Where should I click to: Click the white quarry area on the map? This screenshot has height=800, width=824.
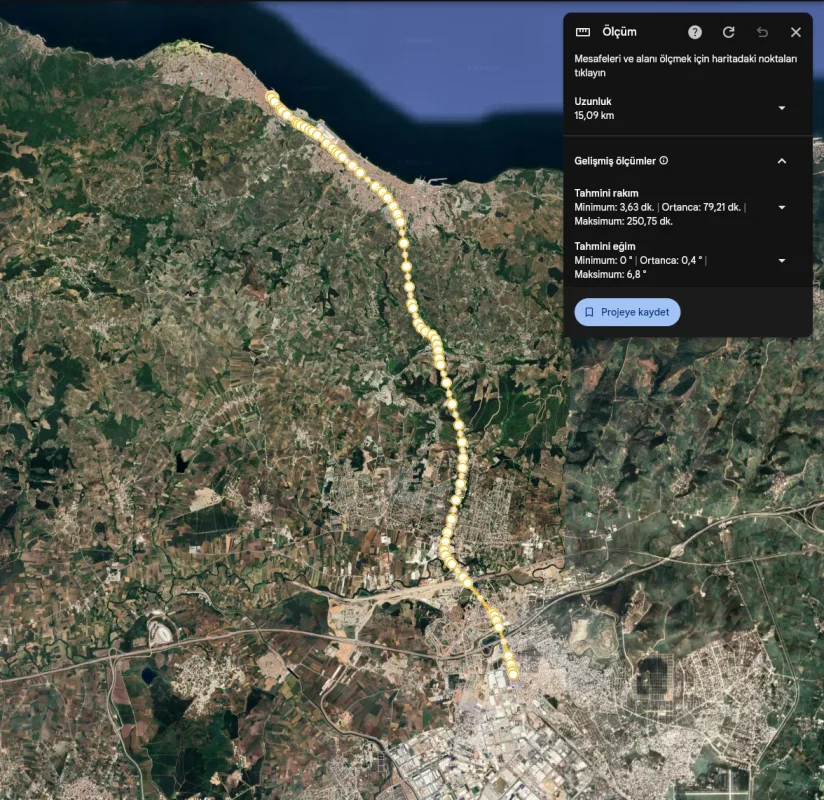tap(161, 630)
